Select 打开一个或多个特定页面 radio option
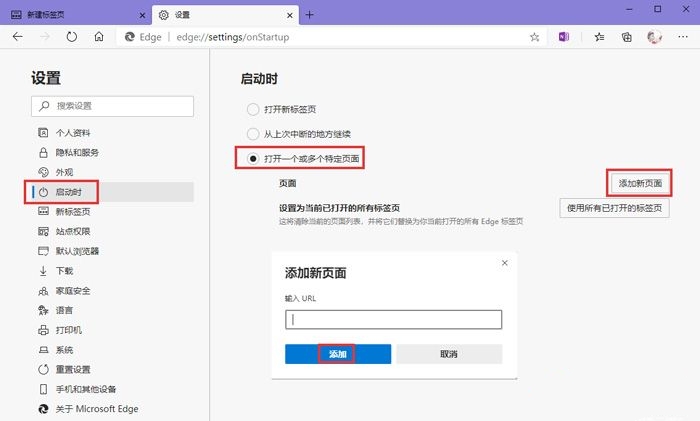The image size is (700, 421). click(253, 158)
